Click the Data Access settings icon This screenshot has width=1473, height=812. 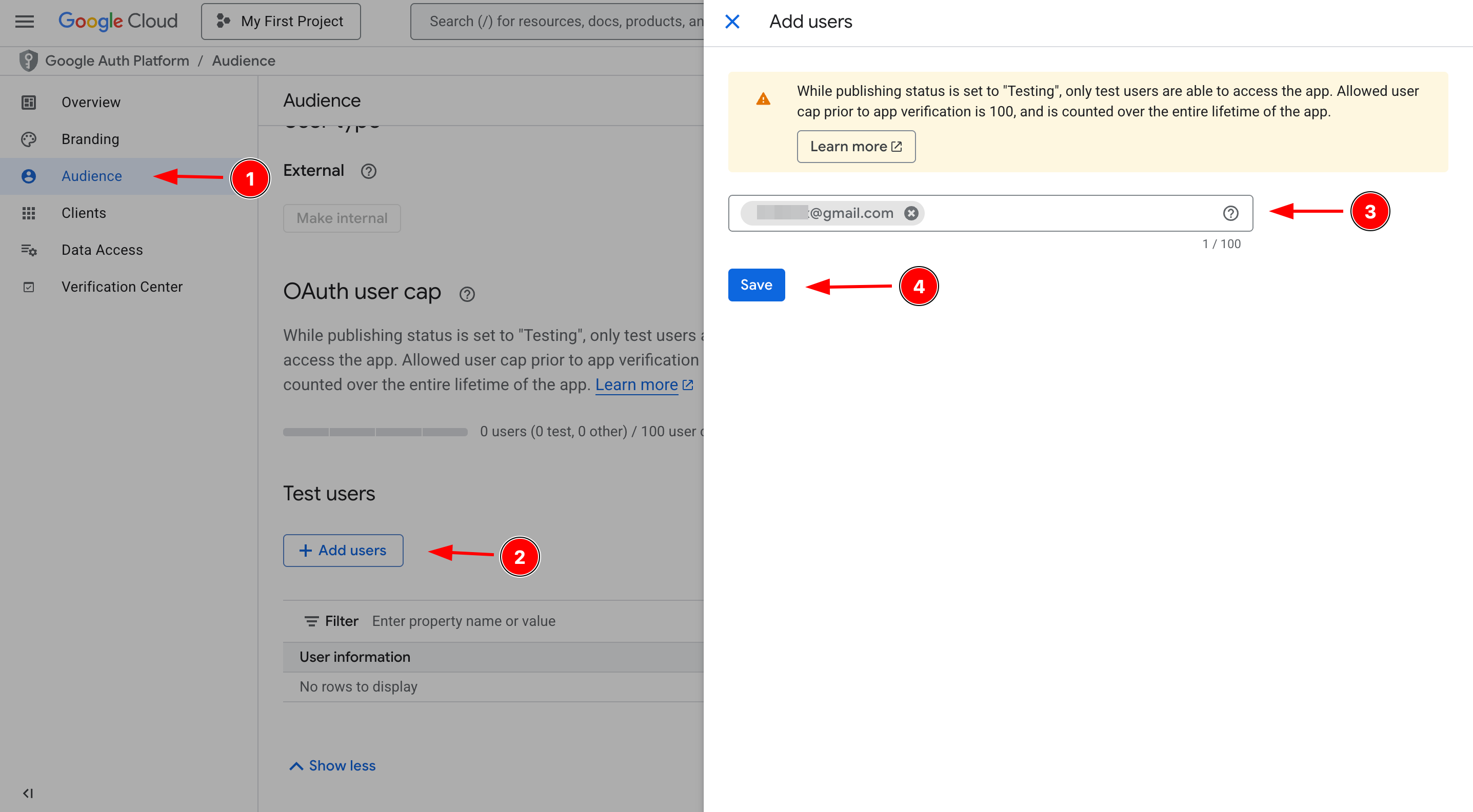tap(29, 250)
